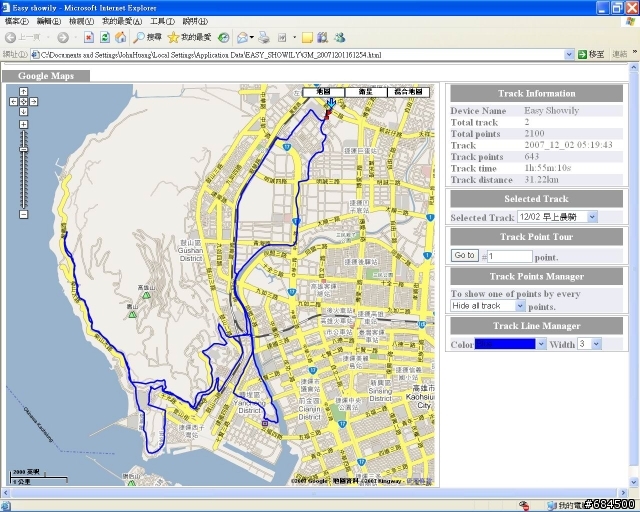640x512 pixels.
Task: Switch map to Satellite view button
Action: pos(366,92)
